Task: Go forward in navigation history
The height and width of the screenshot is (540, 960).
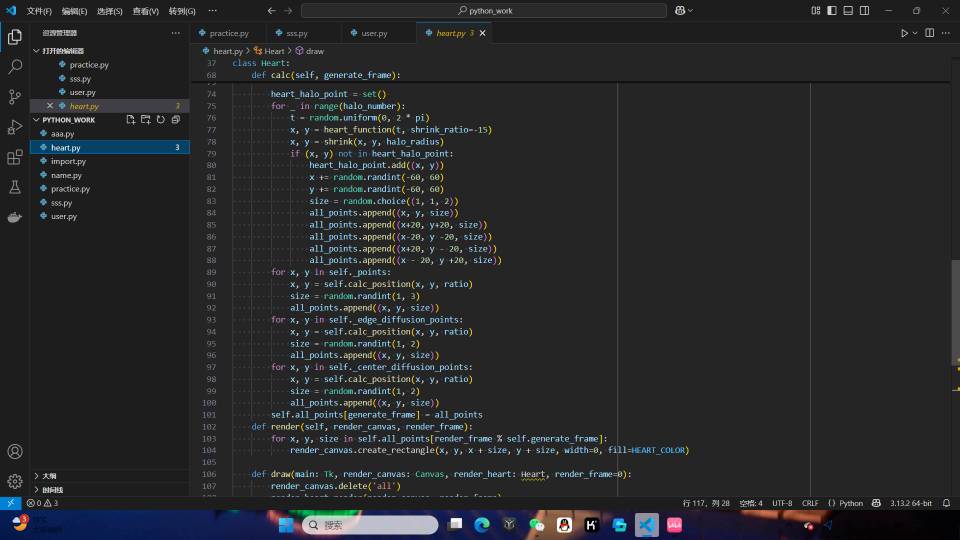Action: pyautogui.click(x=288, y=10)
